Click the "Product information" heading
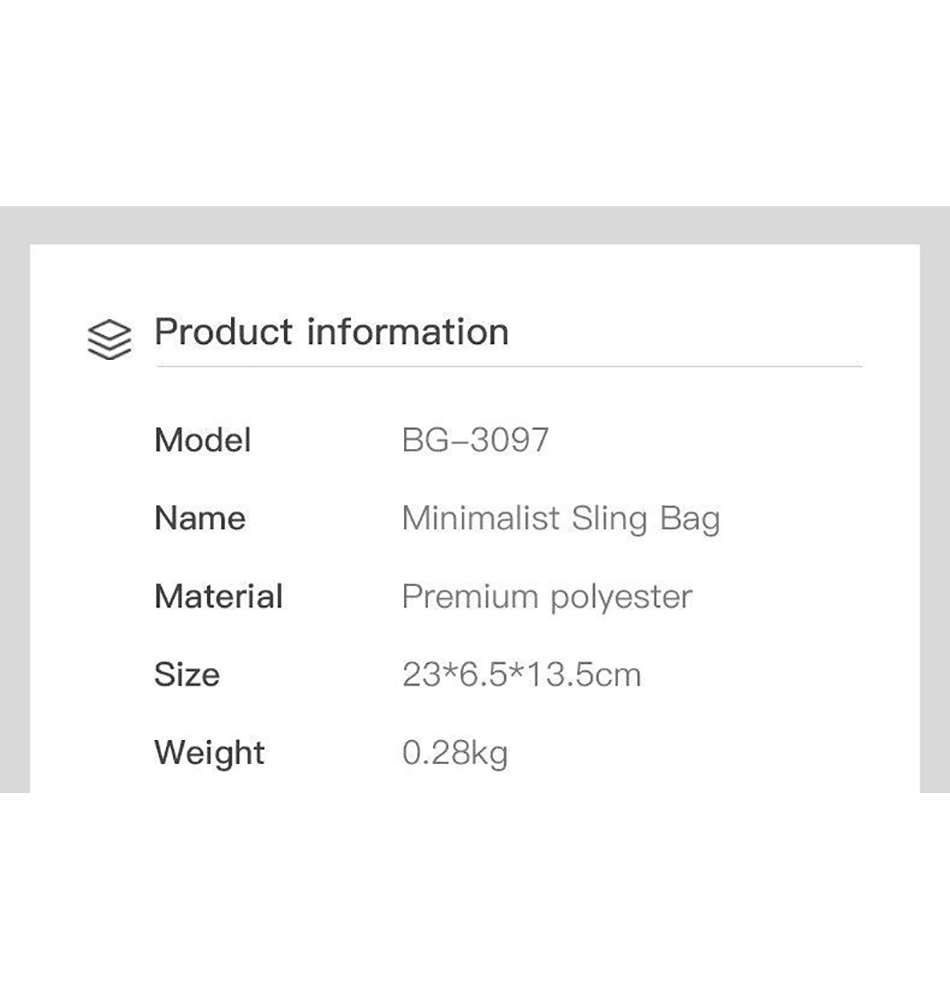 click(331, 332)
